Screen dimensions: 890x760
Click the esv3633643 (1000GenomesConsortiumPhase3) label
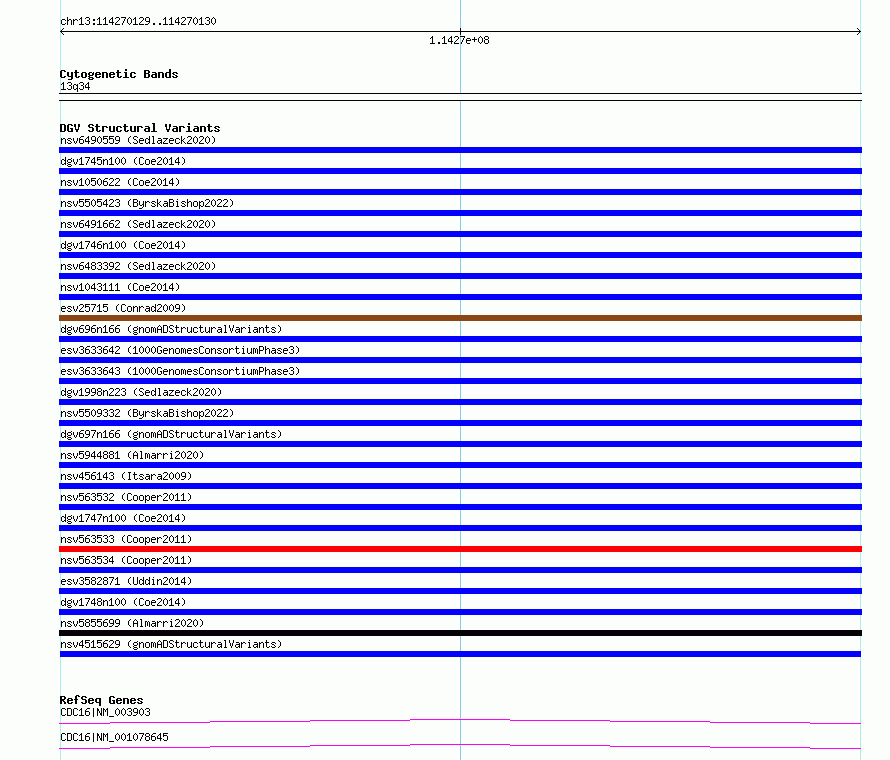[x=180, y=371]
